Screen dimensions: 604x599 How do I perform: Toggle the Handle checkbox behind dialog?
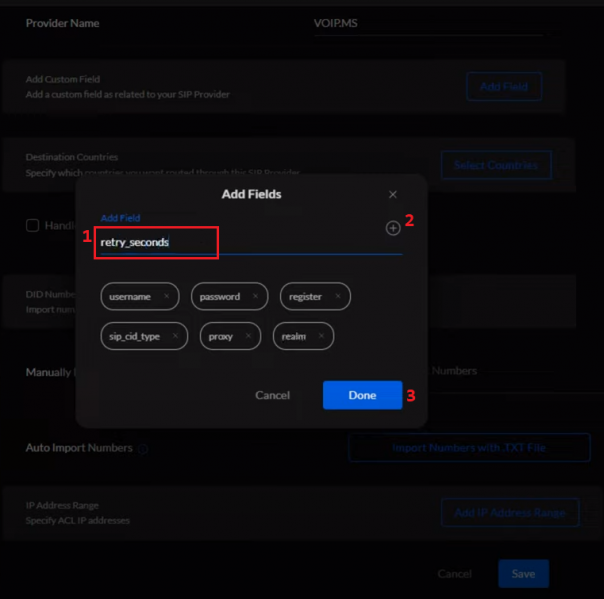tap(32, 225)
